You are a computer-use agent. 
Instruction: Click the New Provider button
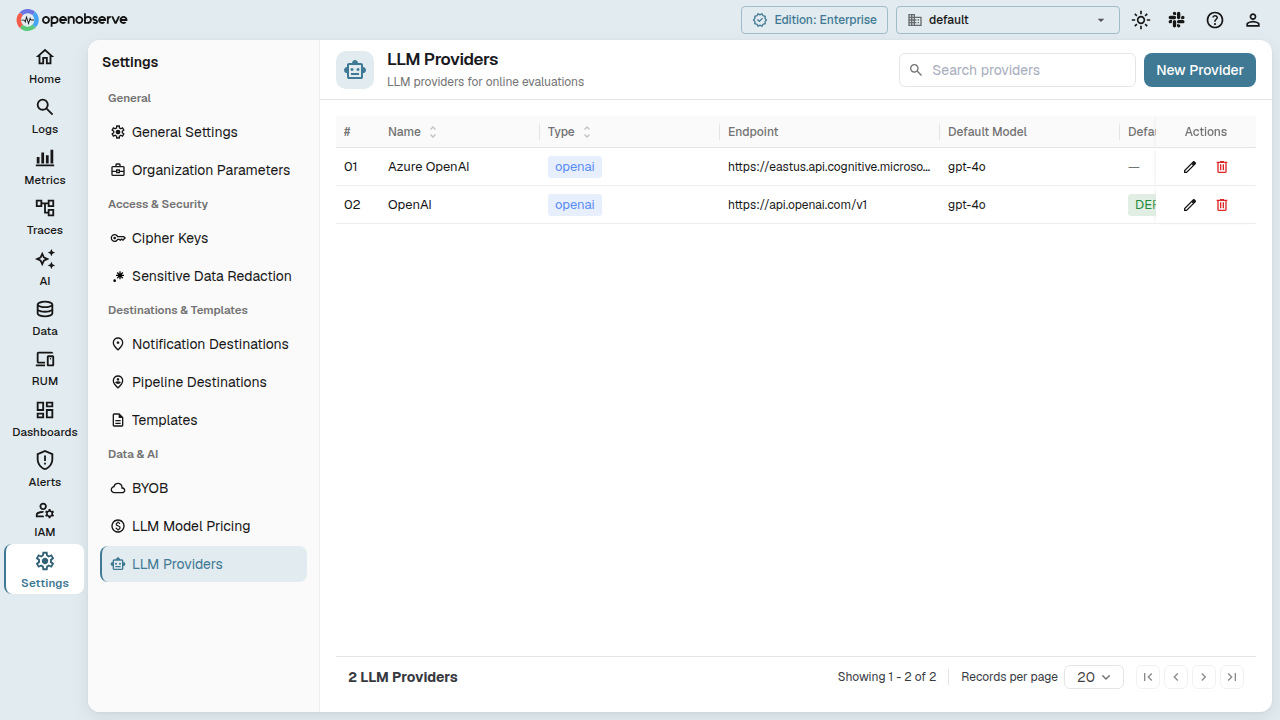[x=1200, y=70]
